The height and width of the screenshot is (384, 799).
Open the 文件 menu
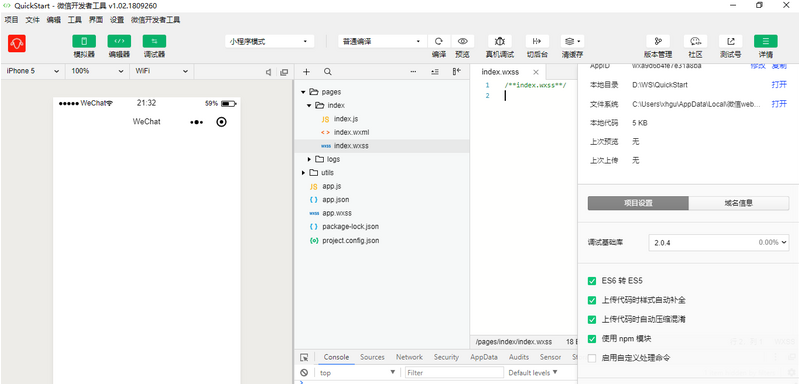[x=33, y=20]
